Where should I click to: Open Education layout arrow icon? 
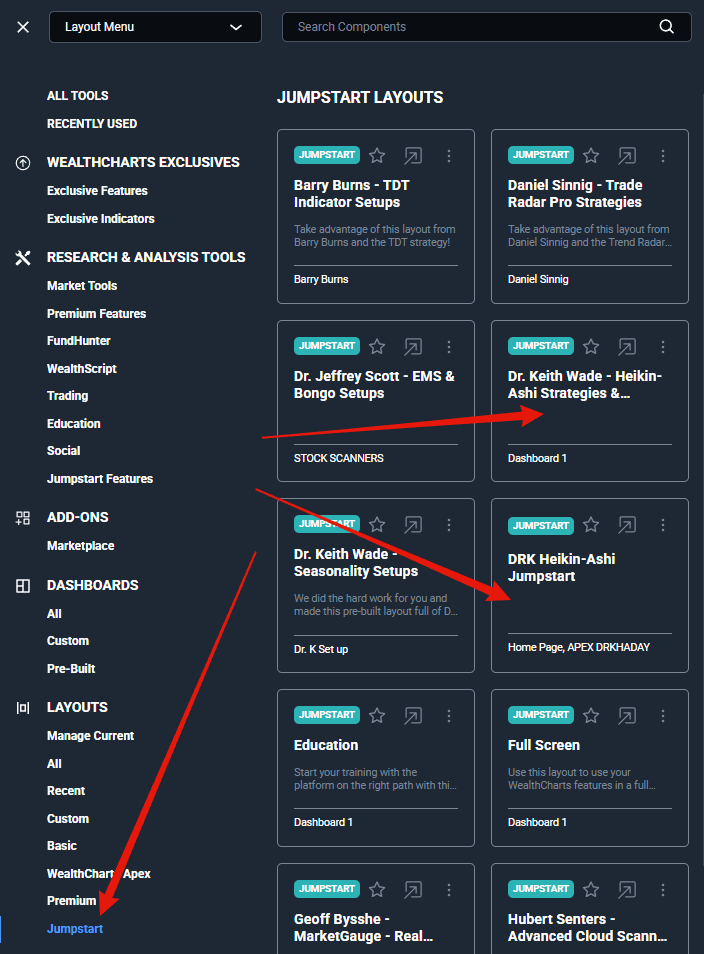pos(413,716)
